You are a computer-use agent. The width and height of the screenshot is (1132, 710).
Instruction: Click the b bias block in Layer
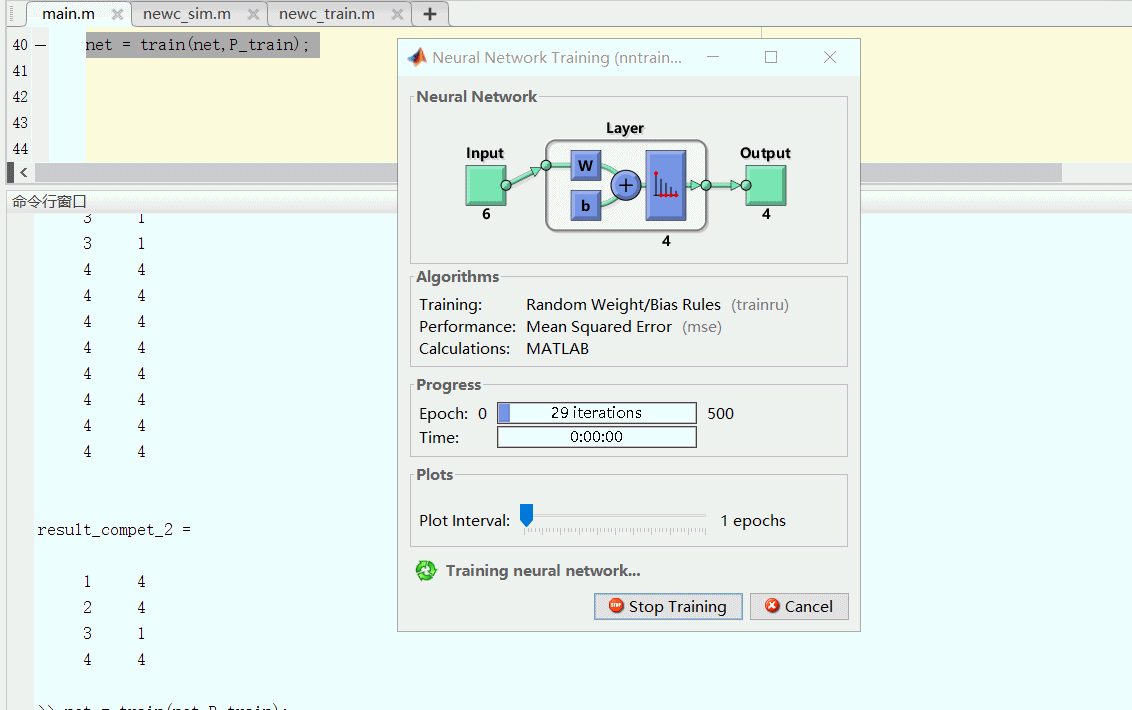click(585, 205)
